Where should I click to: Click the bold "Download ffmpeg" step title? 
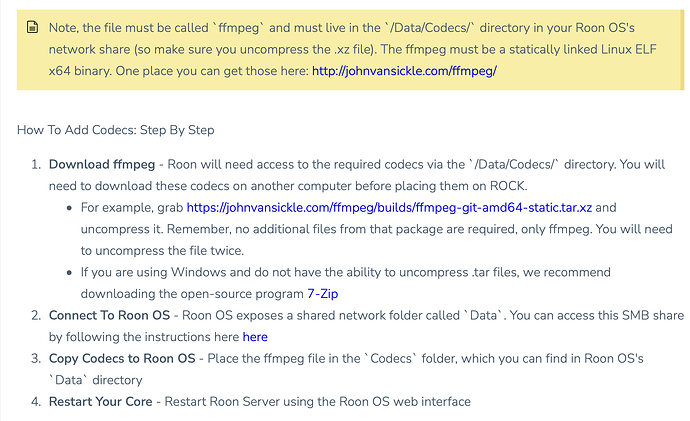coord(102,165)
